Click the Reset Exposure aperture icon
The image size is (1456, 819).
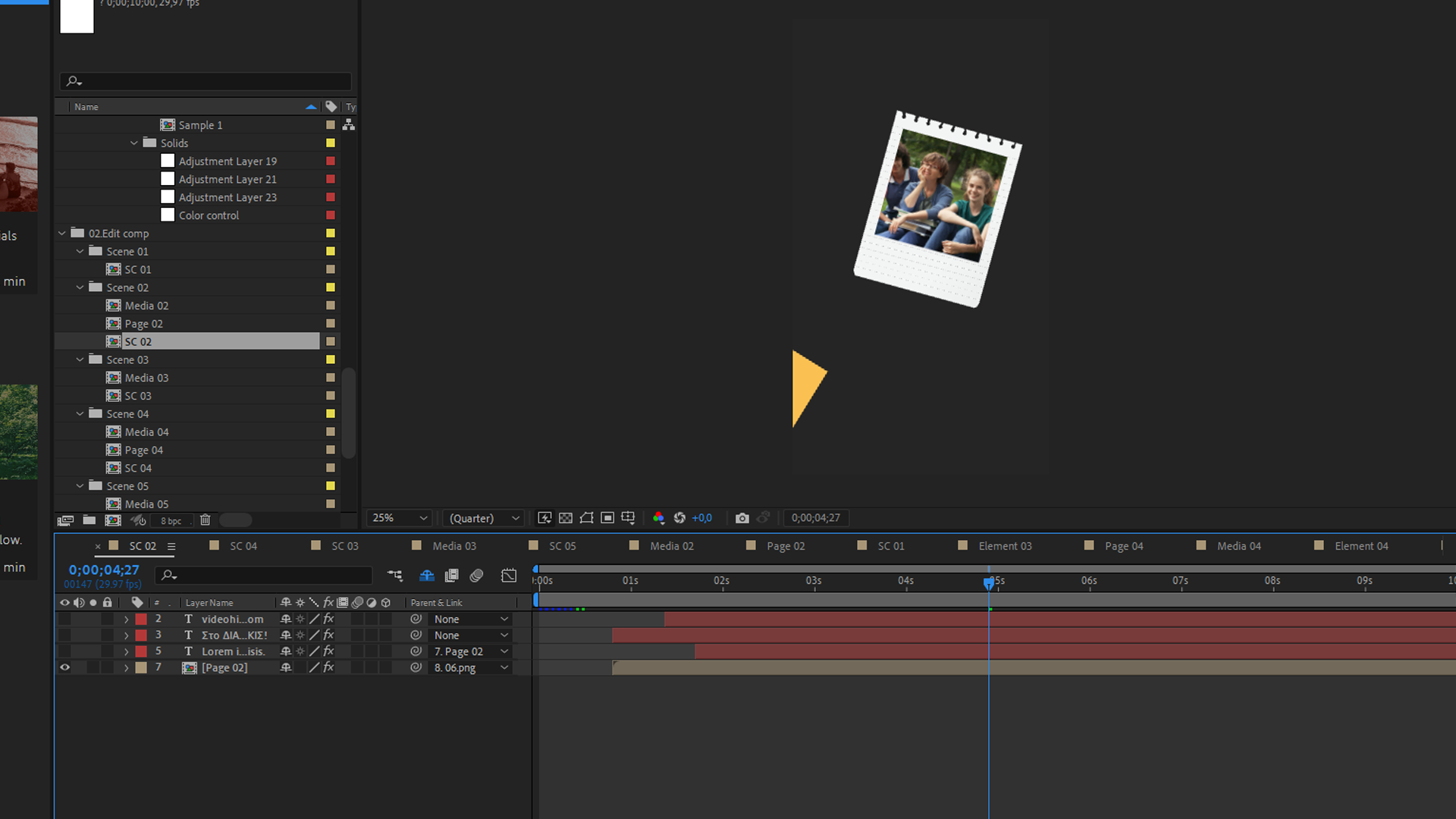click(x=679, y=518)
